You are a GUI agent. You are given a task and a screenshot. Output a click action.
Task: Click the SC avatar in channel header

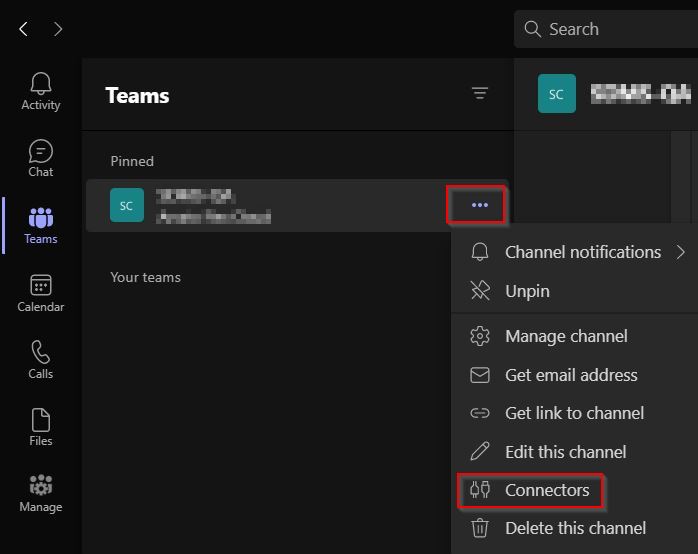(x=556, y=93)
